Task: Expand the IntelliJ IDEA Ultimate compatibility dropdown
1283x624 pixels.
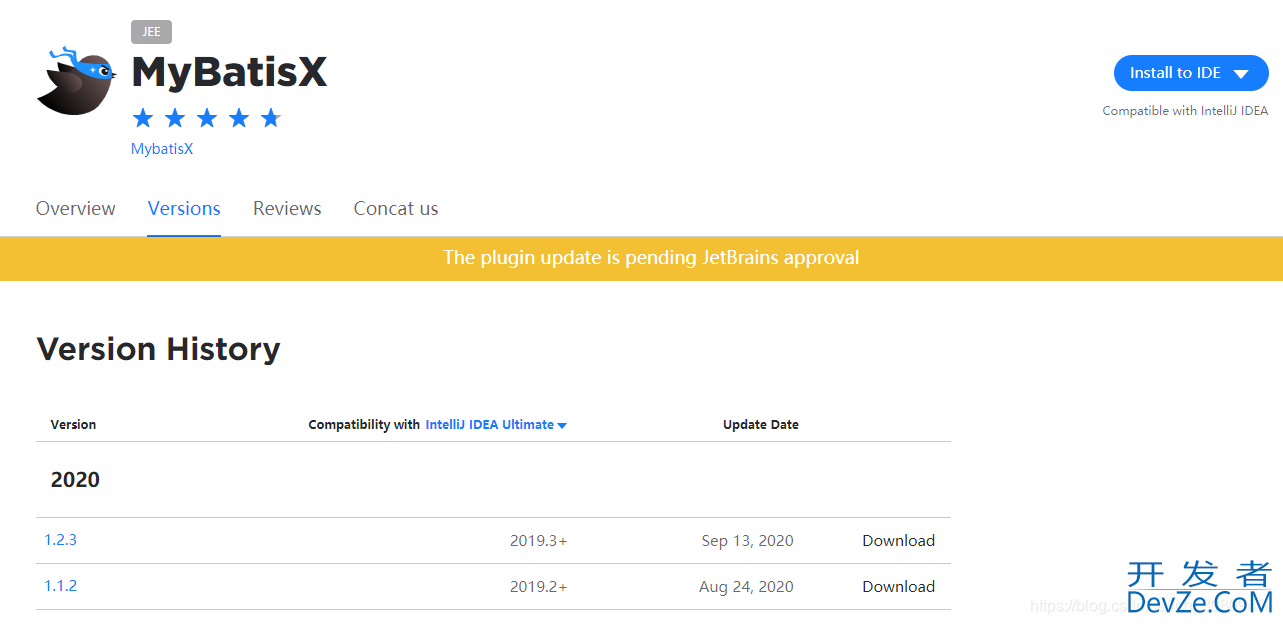Action: pos(496,425)
